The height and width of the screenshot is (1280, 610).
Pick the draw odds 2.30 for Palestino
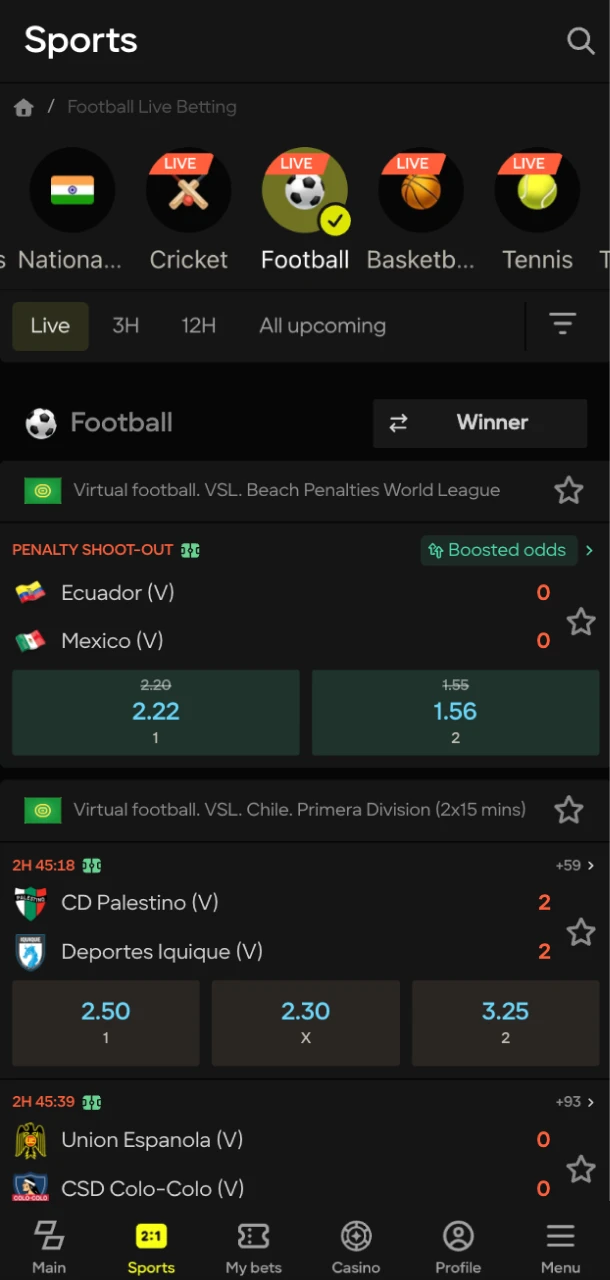tap(305, 1022)
